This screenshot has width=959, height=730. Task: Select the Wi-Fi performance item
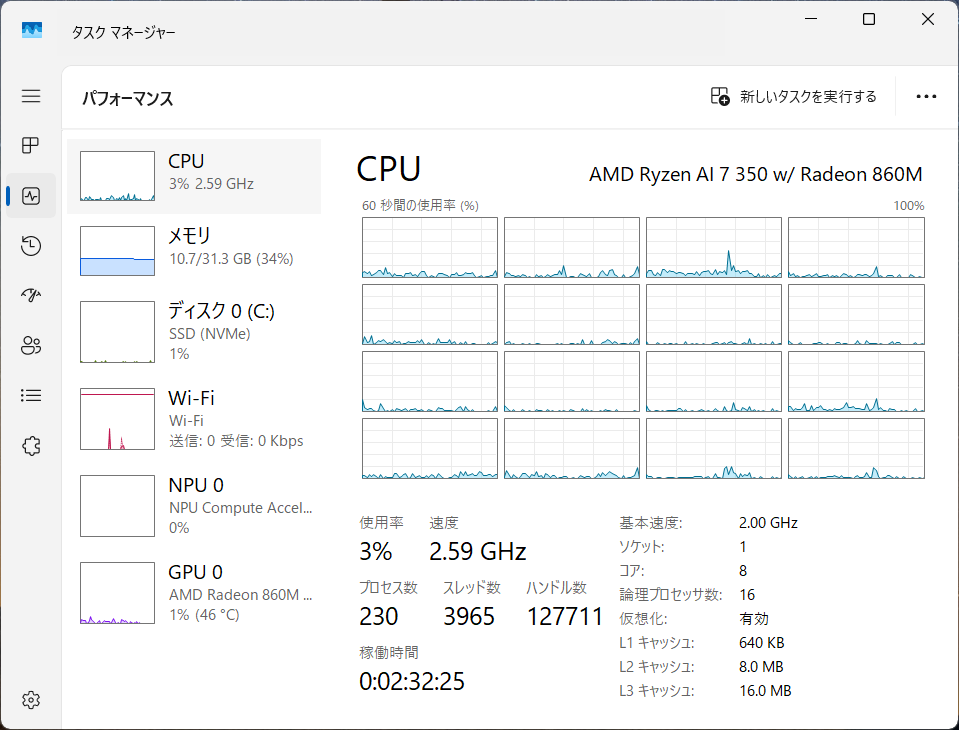[194, 419]
